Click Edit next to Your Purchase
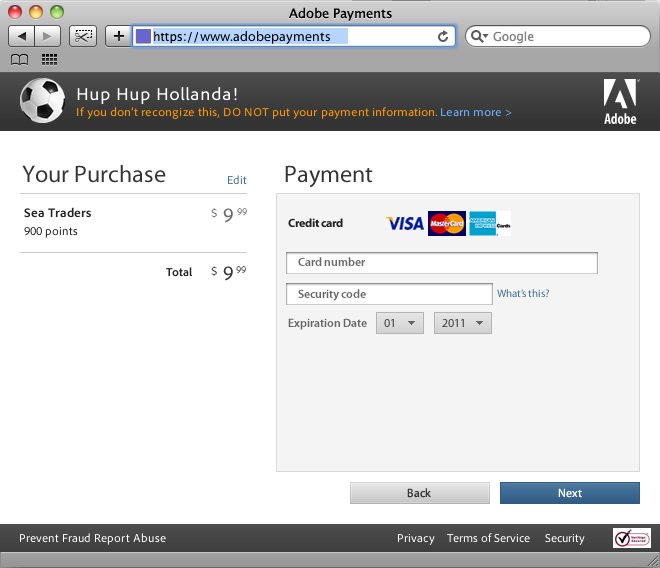660x568 pixels. [237, 180]
